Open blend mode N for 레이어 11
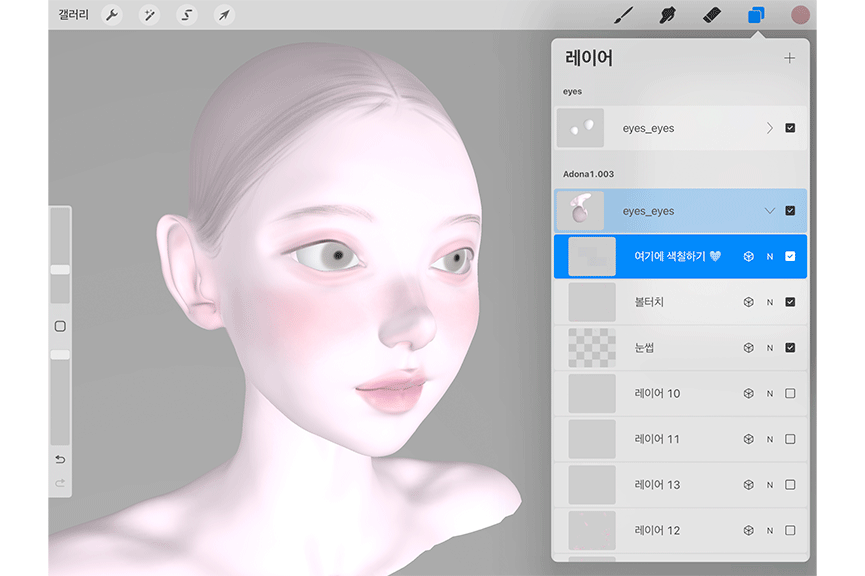 (770, 440)
